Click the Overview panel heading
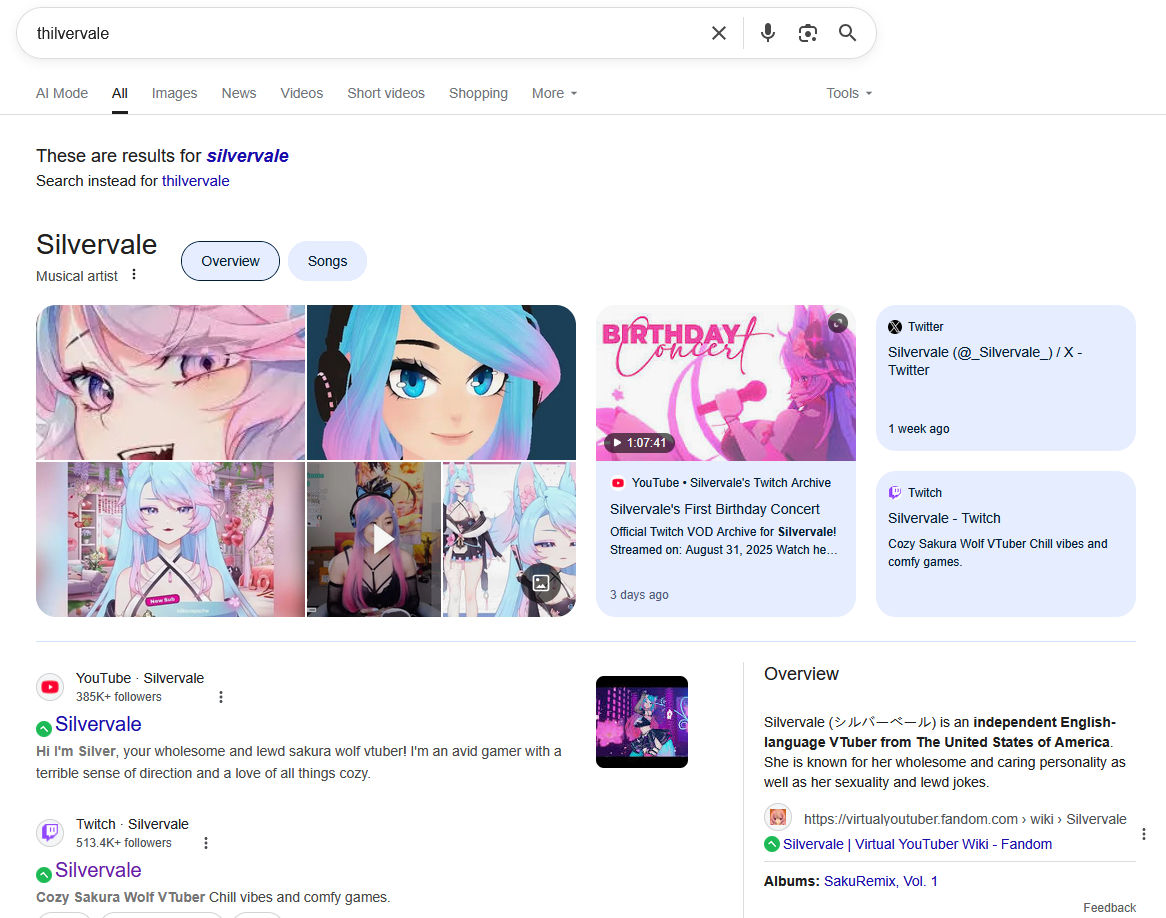The image size is (1166, 918). 801,674
